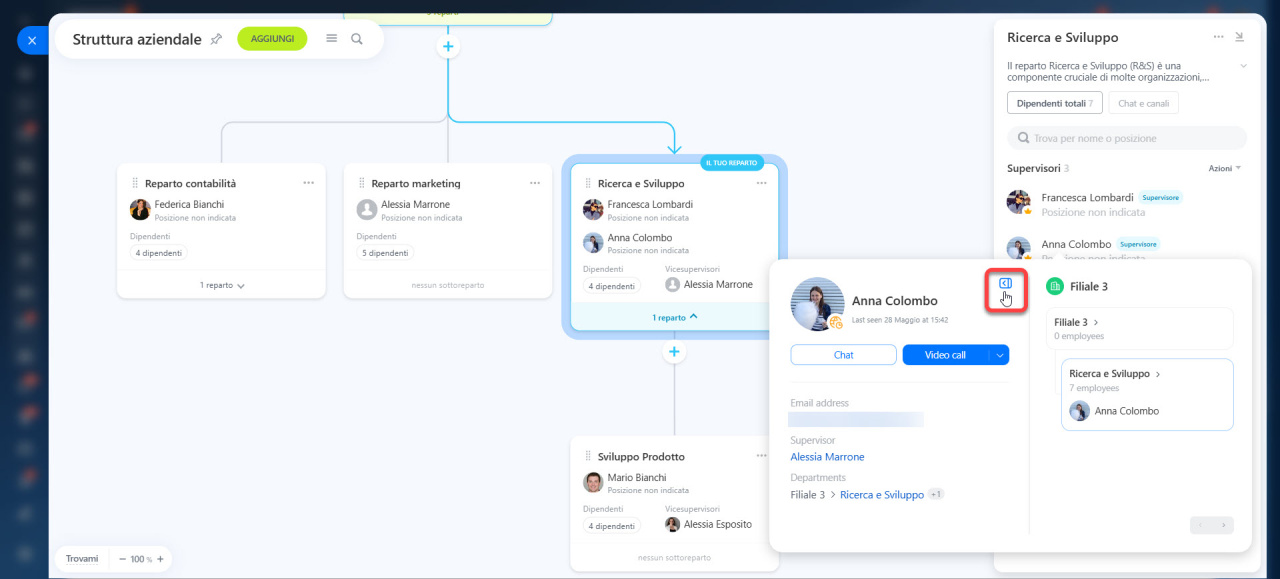Start a Video call with Anna Colombo
The width and height of the screenshot is (1280, 579).
(x=945, y=355)
